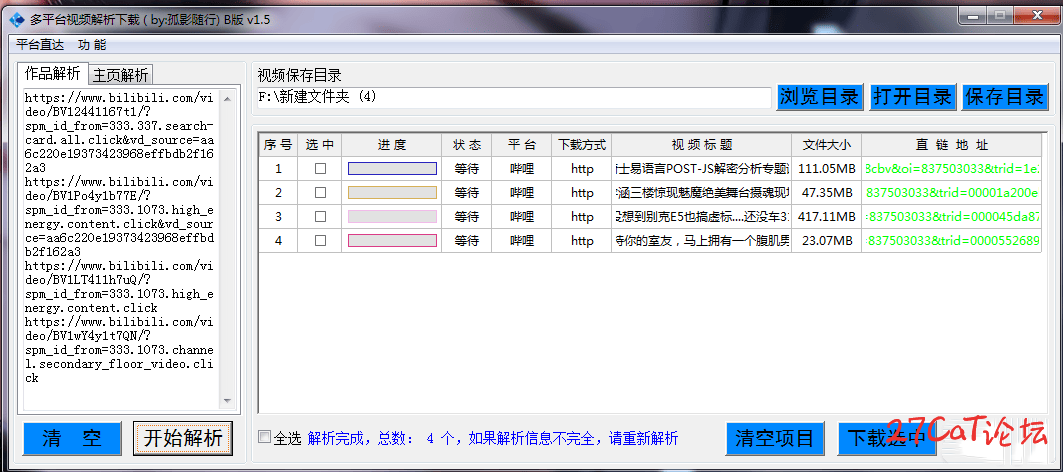
Task: Click the direct link with trid=000045da87
Action: tap(952, 217)
